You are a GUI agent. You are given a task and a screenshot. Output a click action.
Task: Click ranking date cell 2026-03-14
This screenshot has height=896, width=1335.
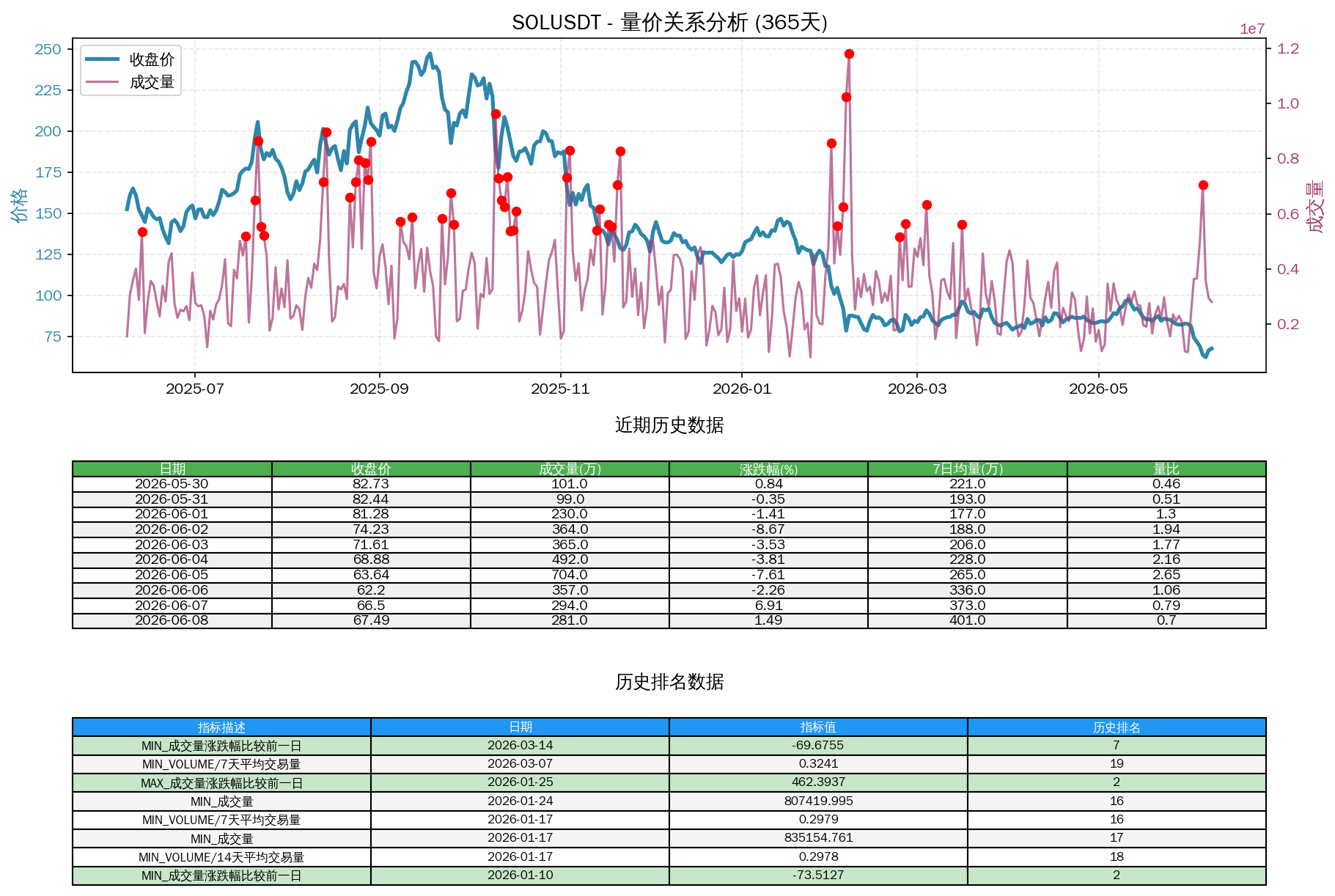click(x=520, y=746)
